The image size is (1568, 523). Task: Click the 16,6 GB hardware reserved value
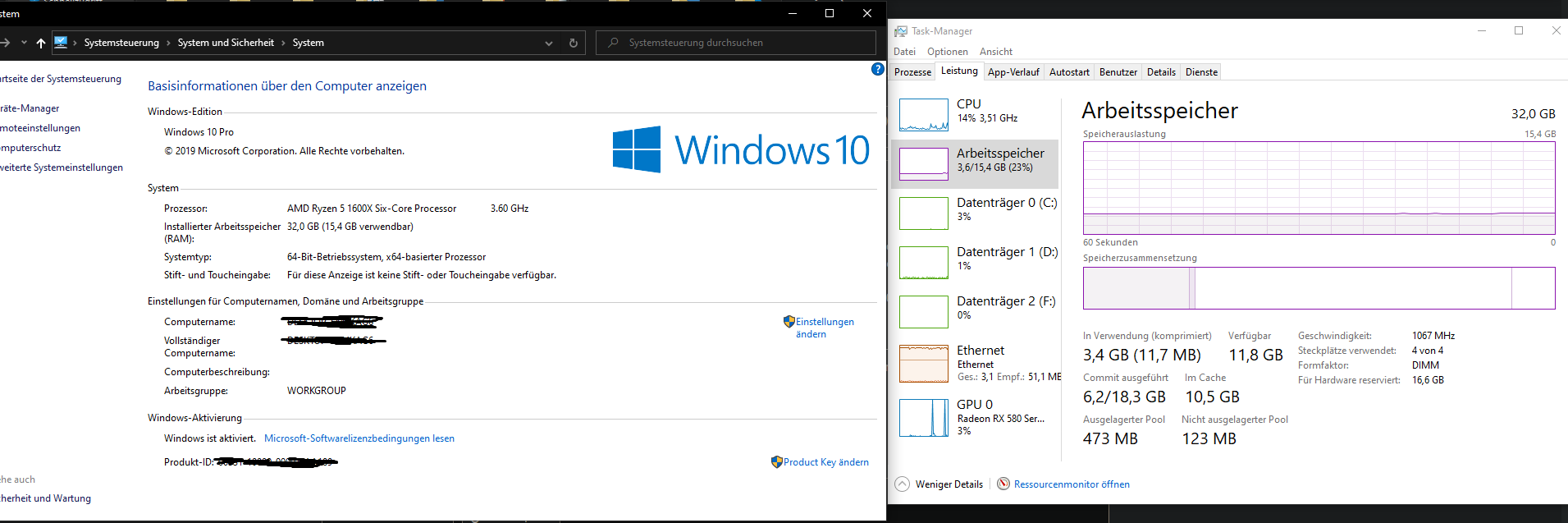1428,380
